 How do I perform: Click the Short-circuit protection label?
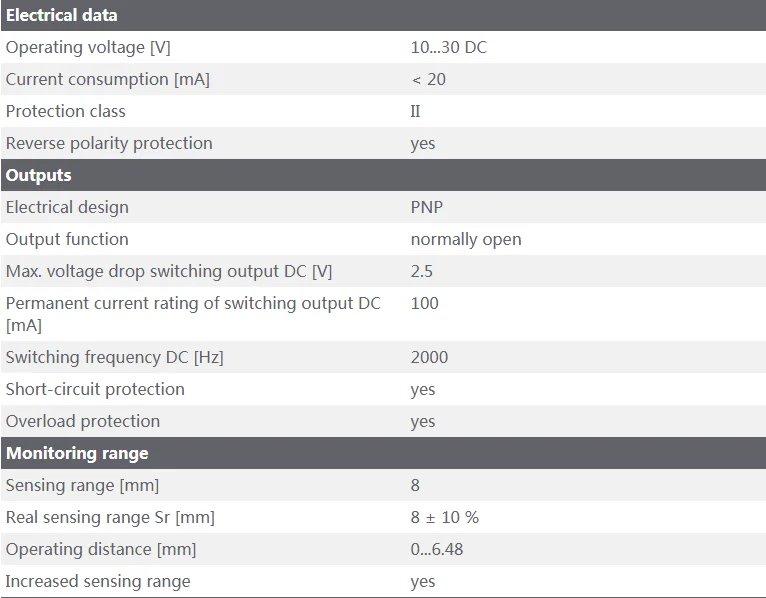click(x=95, y=389)
